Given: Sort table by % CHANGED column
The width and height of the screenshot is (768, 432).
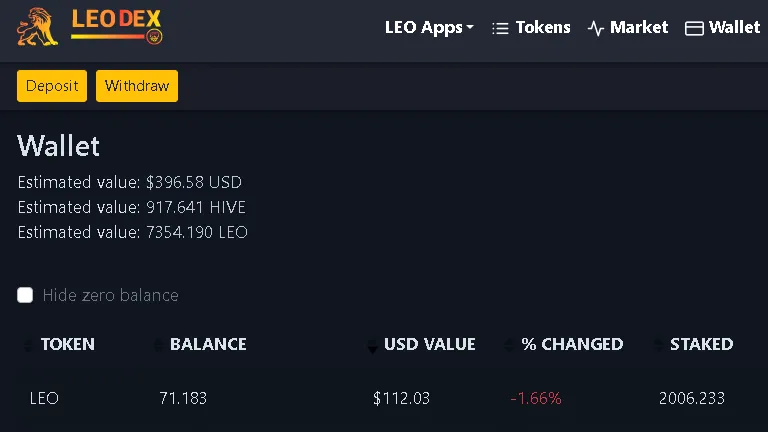Looking at the screenshot, I should tap(572, 344).
